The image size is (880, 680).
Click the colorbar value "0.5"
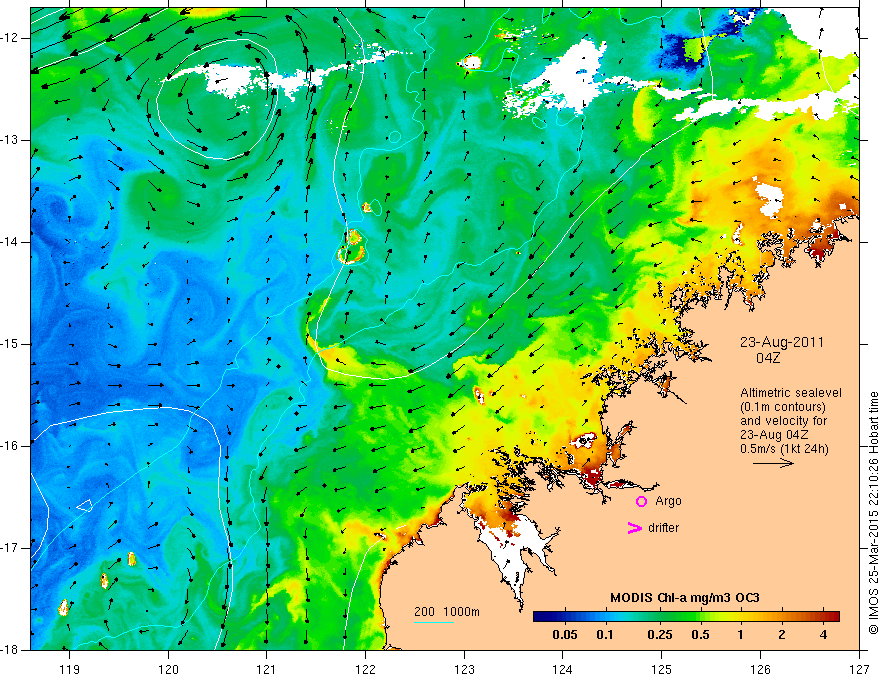coord(700,635)
